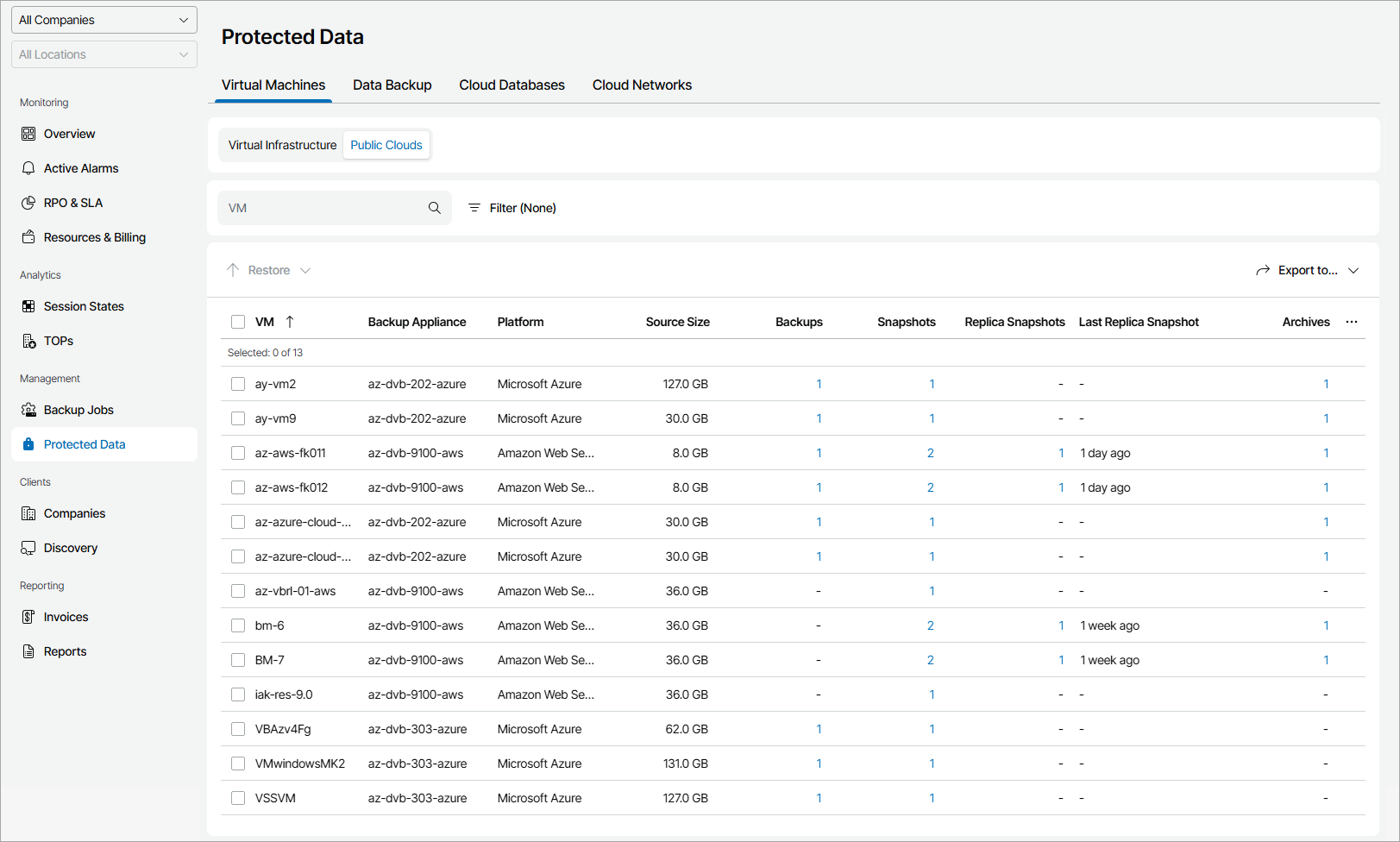Open the Export to... menu

(1308, 269)
